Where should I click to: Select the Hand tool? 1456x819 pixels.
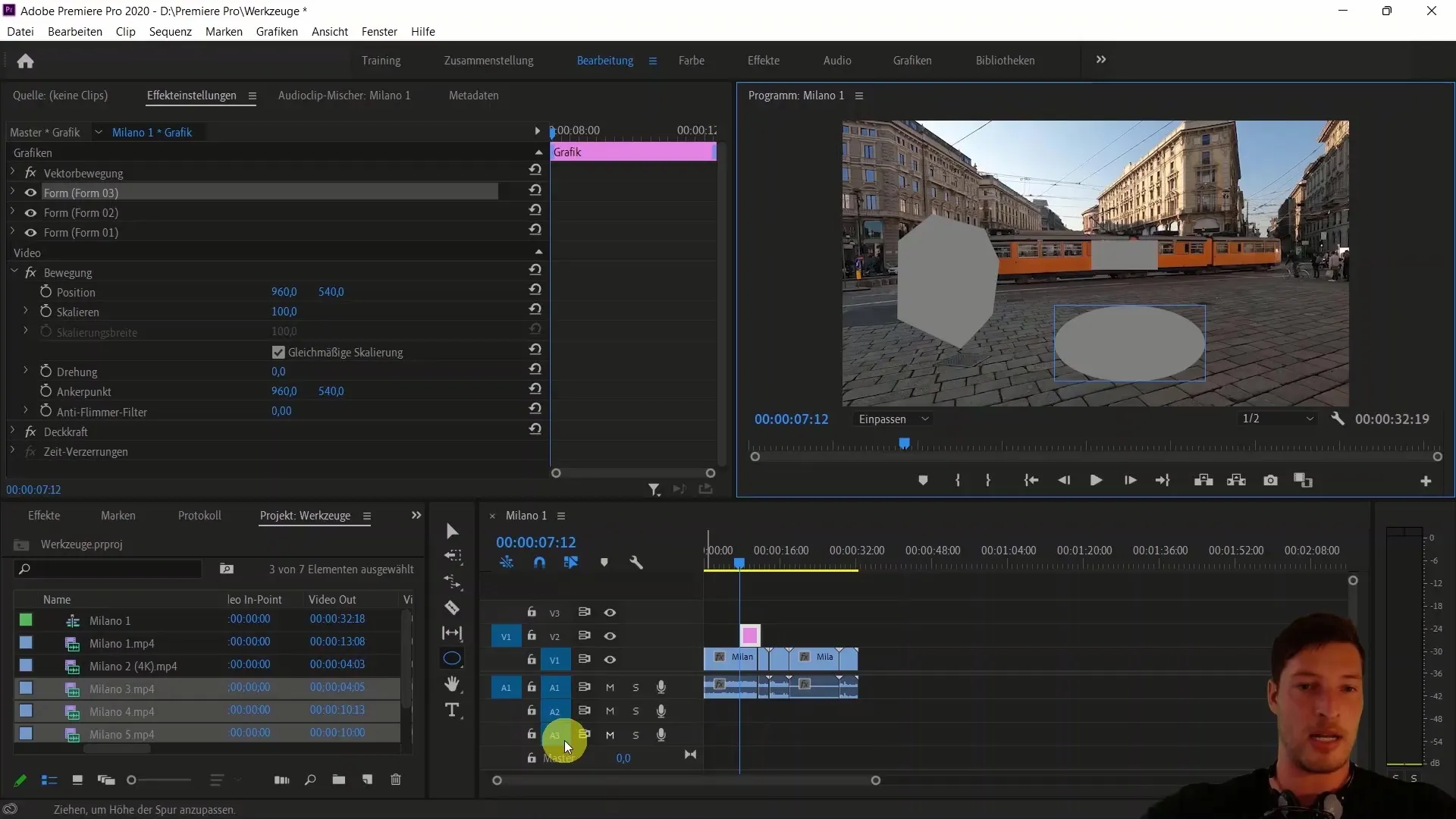coord(452,684)
